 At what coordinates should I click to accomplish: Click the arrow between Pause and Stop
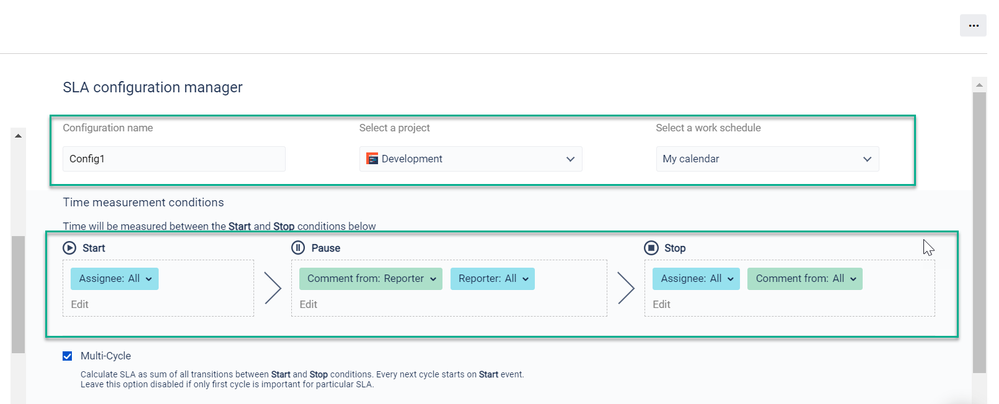coord(626,288)
